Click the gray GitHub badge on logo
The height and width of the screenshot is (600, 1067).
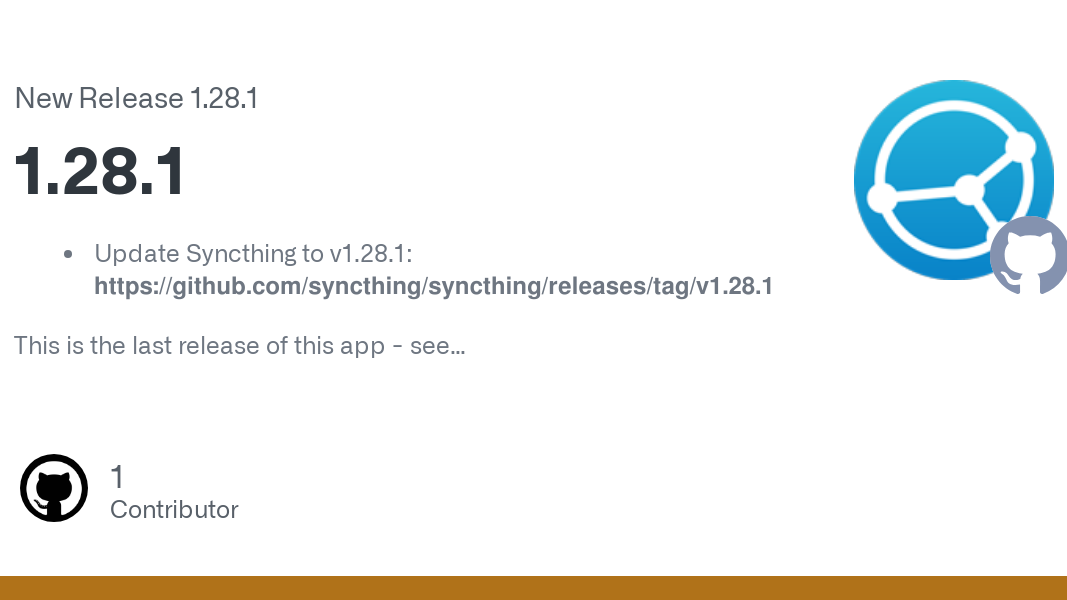[x=1028, y=256]
